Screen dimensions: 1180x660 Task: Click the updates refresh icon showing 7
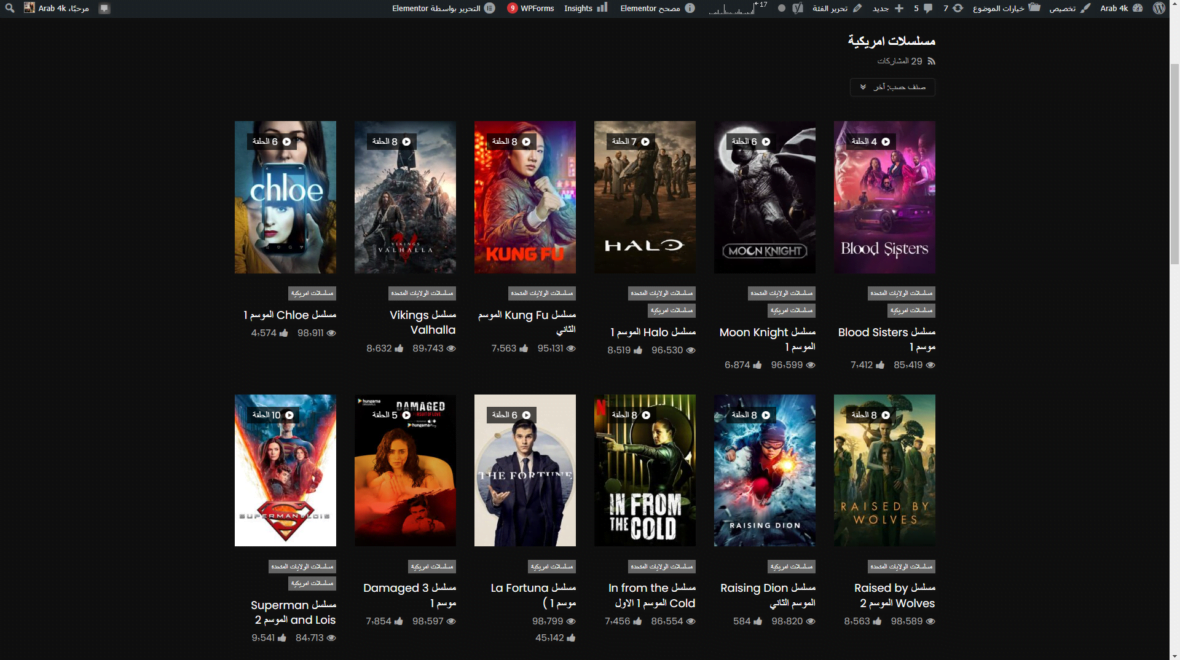click(x=957, y=8)
